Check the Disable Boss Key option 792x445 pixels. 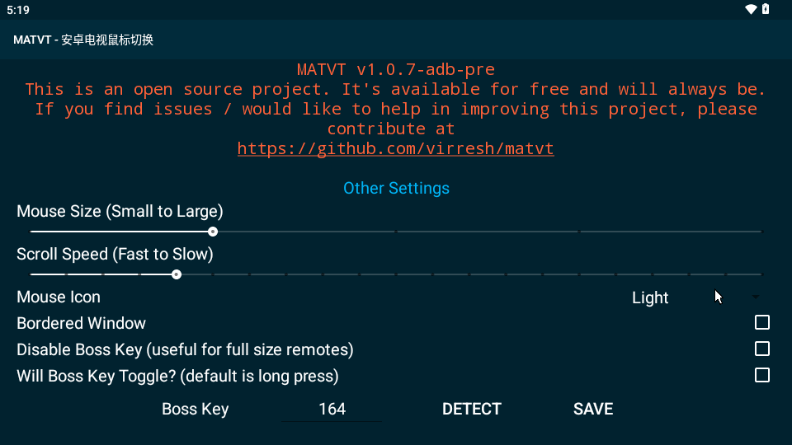[762, 349]
